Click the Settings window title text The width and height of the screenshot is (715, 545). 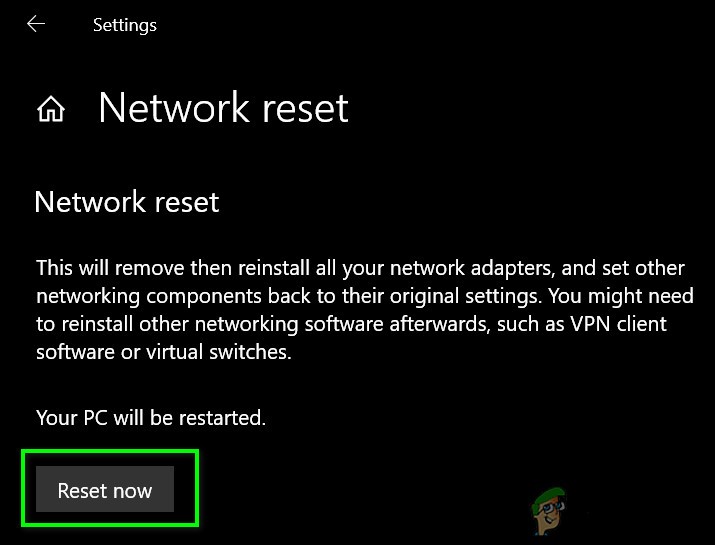point(125,25)
